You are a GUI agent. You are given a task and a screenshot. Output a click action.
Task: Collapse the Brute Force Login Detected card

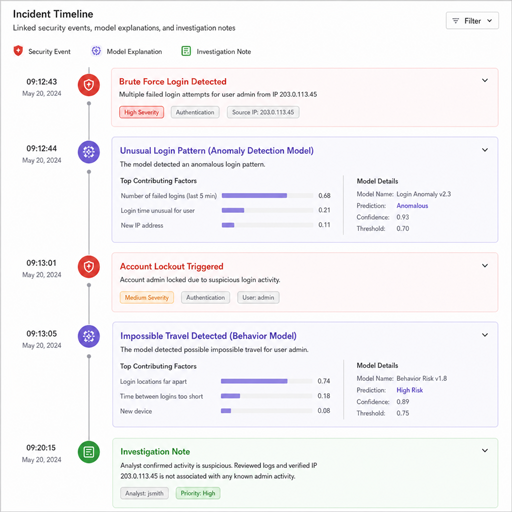pyautogui.click(x=485, y=80)
